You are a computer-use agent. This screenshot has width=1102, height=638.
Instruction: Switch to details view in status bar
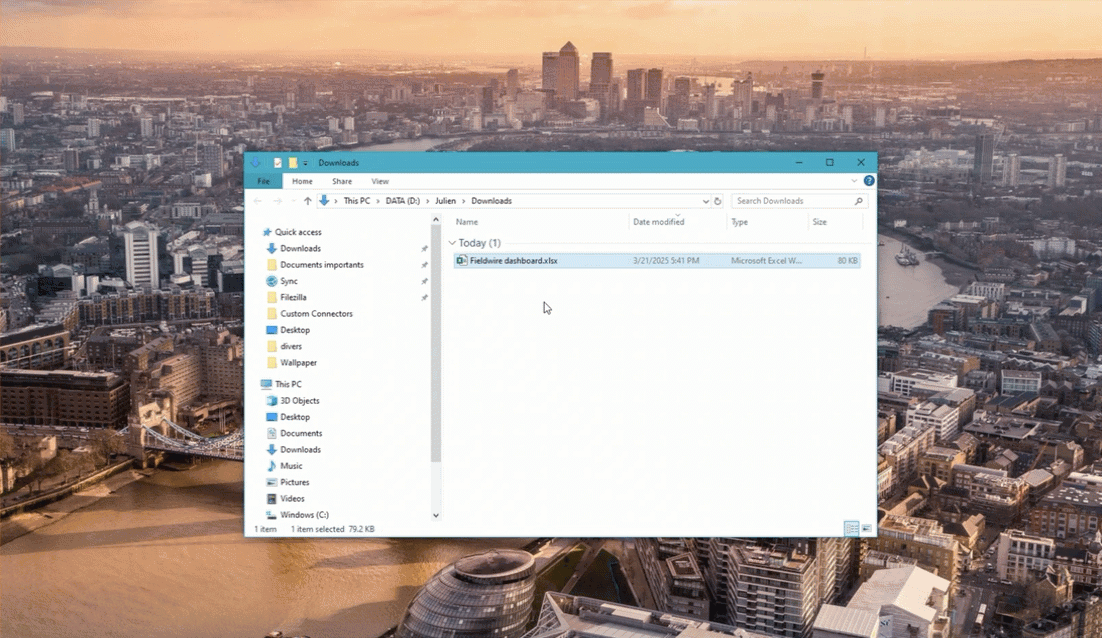(x=851, y=528)
